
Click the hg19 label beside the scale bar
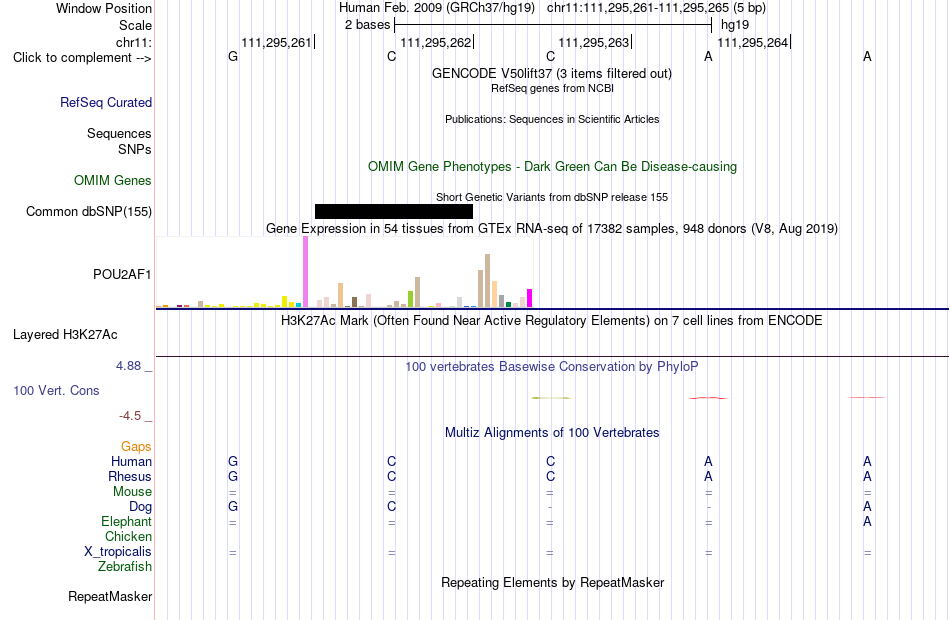click(x=735, y=25)
